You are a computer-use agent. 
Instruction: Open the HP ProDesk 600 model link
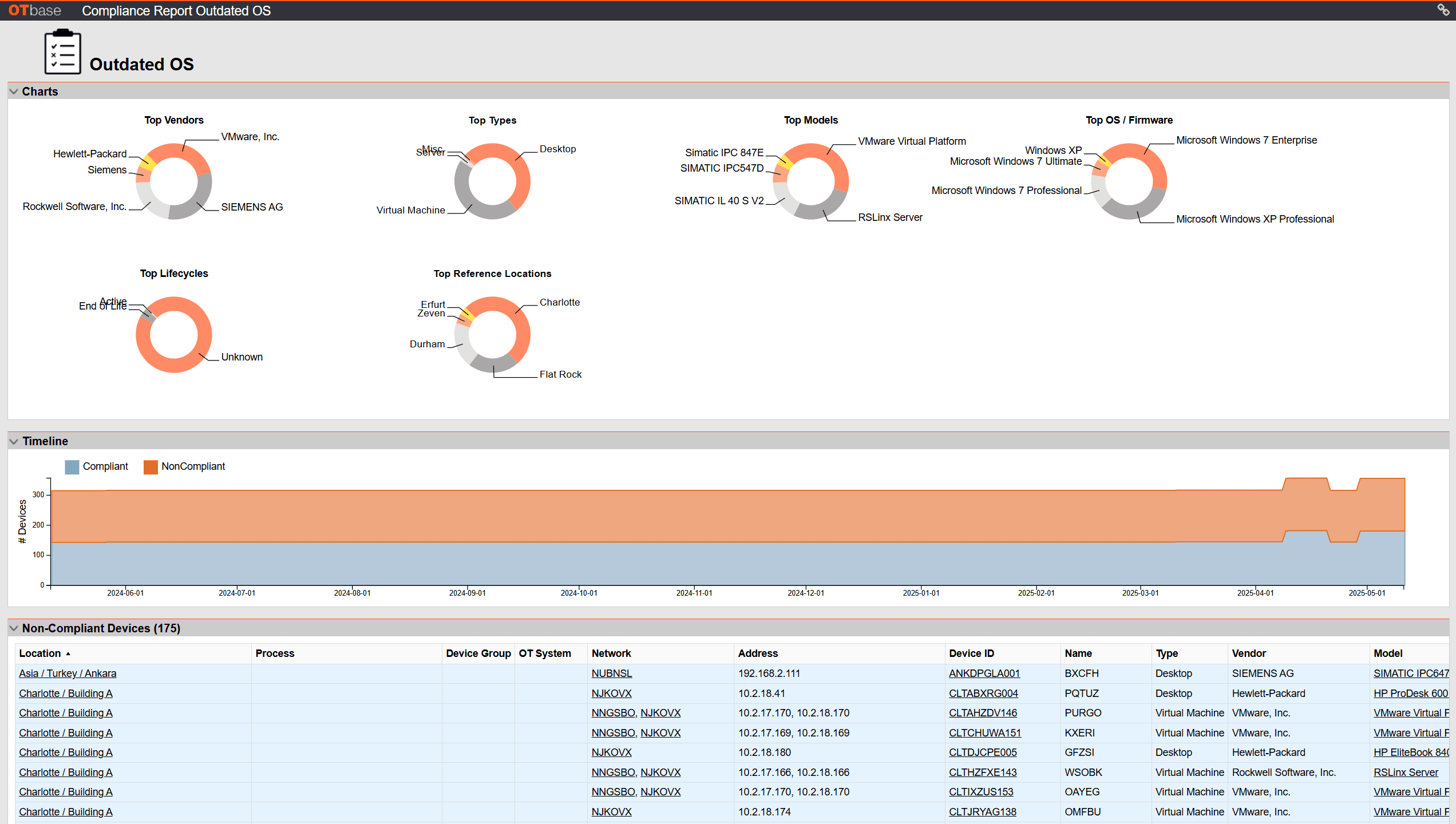coord(1411,694)
